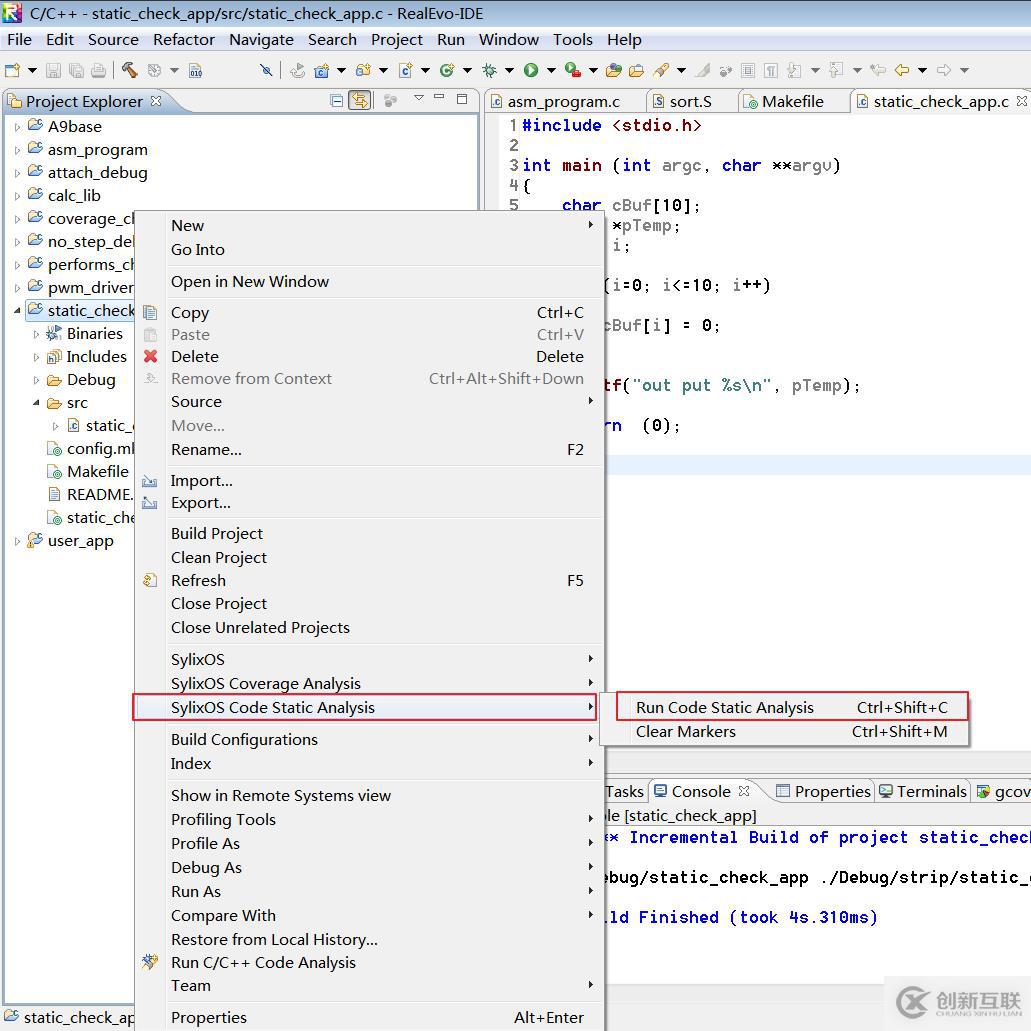1031x1031 pixels.
Task: Click the Collapse All icon in Project Explorer
Action: pyautogui.click(x=337, y=101)
